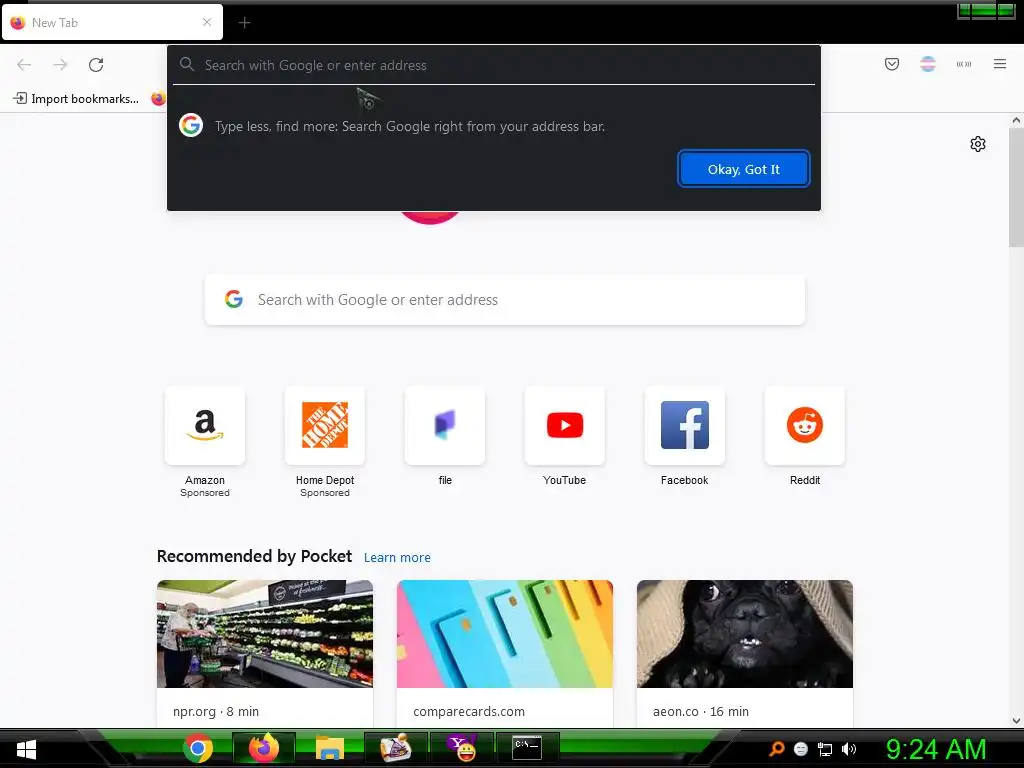Select the New Tab browser tab
This screenshot has width=1024, height=768.
(112, 22)
